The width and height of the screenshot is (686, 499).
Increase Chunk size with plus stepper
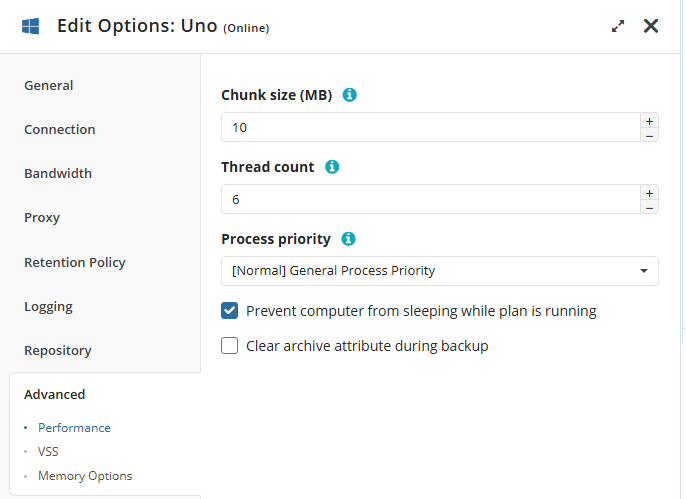click(x=649, y=120)
